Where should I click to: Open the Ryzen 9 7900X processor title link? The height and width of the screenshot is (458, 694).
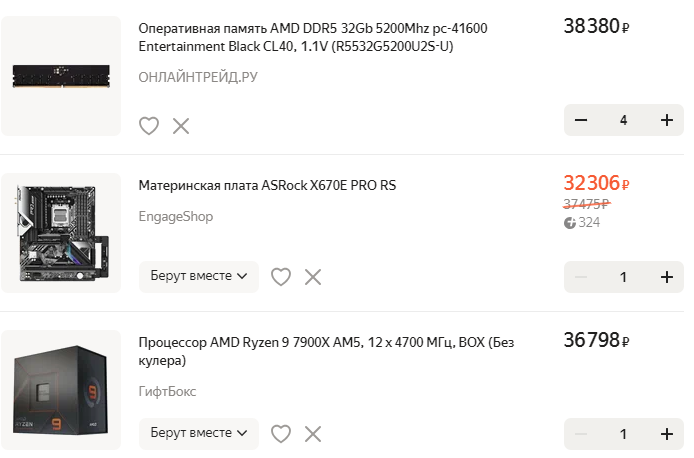(326, 351)
